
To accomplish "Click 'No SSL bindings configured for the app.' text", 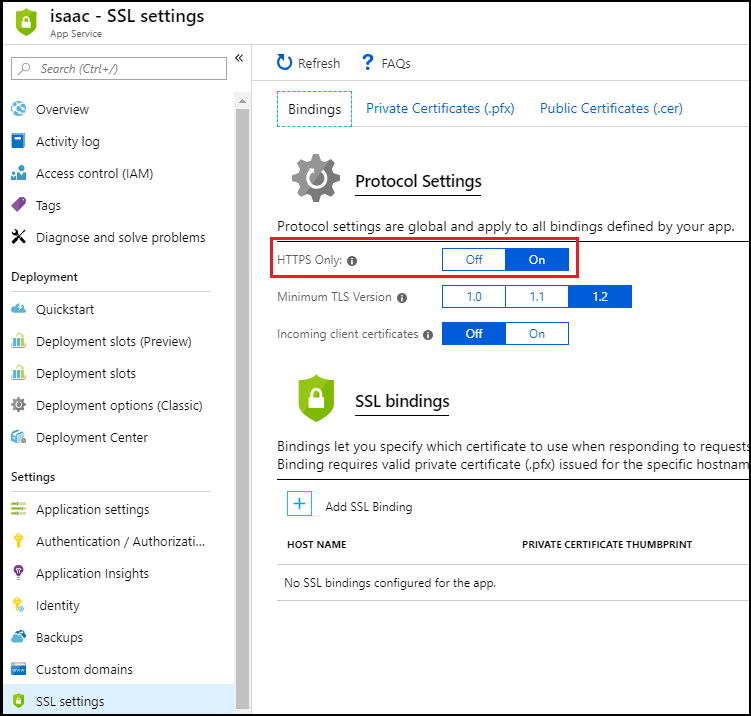I will coord(390,583).
